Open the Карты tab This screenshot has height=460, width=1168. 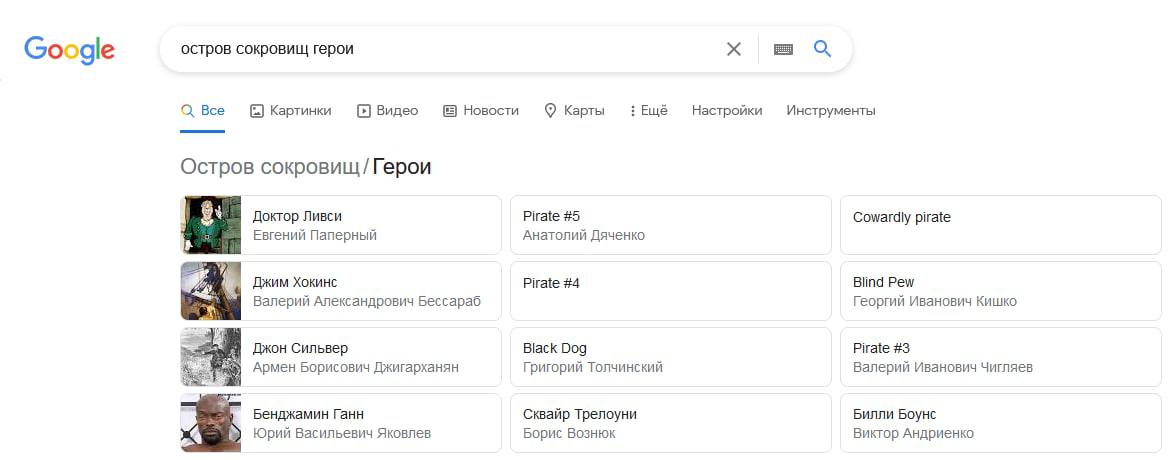(x=574, y=111)
